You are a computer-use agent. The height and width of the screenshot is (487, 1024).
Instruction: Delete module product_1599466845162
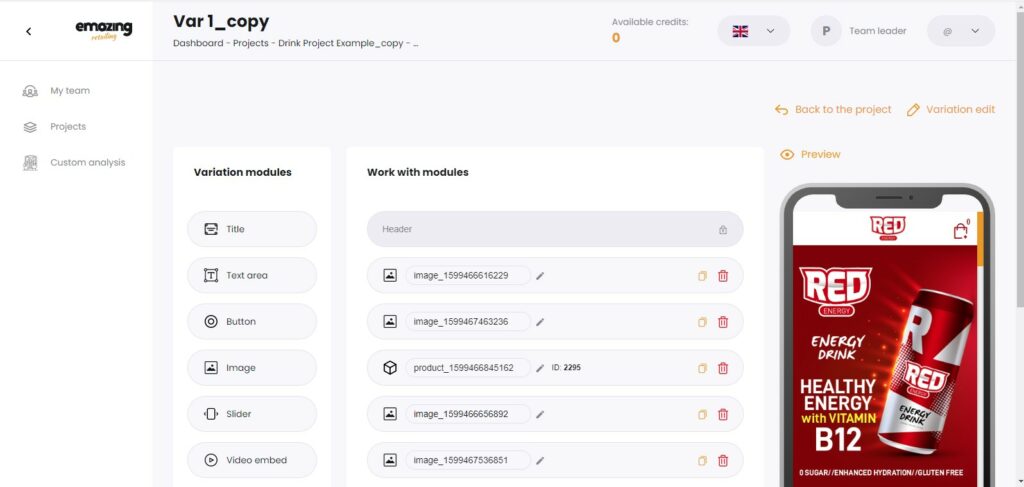pos(723,368)
